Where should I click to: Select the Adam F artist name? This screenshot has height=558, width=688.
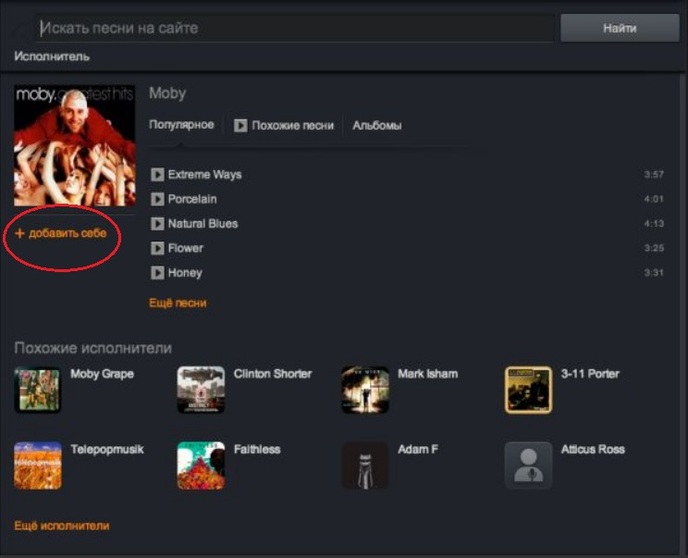click(x=418, y=449)
